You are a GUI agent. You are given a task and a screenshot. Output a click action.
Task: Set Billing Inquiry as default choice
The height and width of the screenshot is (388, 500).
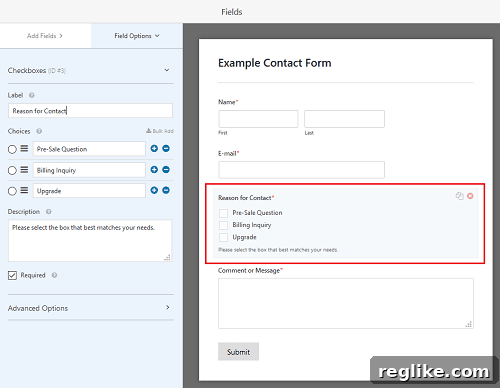click(12, 171)
